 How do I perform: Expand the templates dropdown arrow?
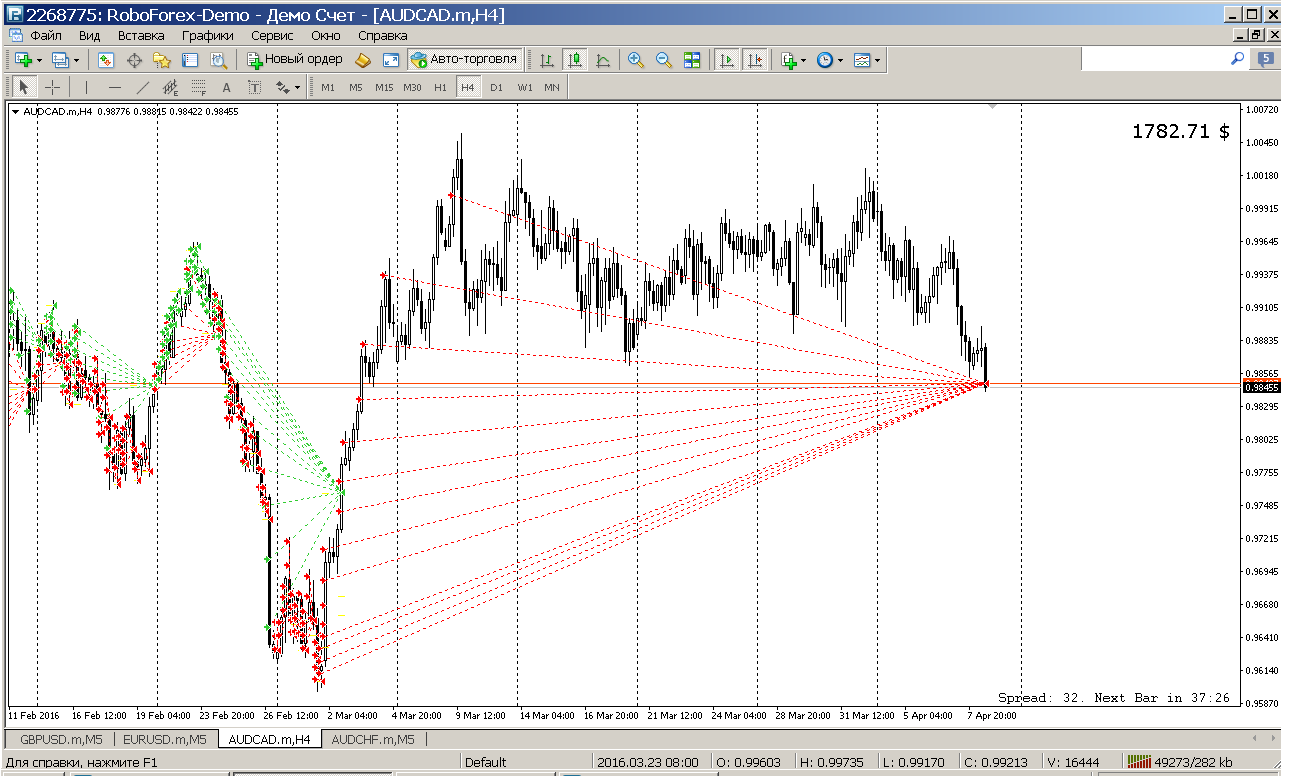pos(877,61)
